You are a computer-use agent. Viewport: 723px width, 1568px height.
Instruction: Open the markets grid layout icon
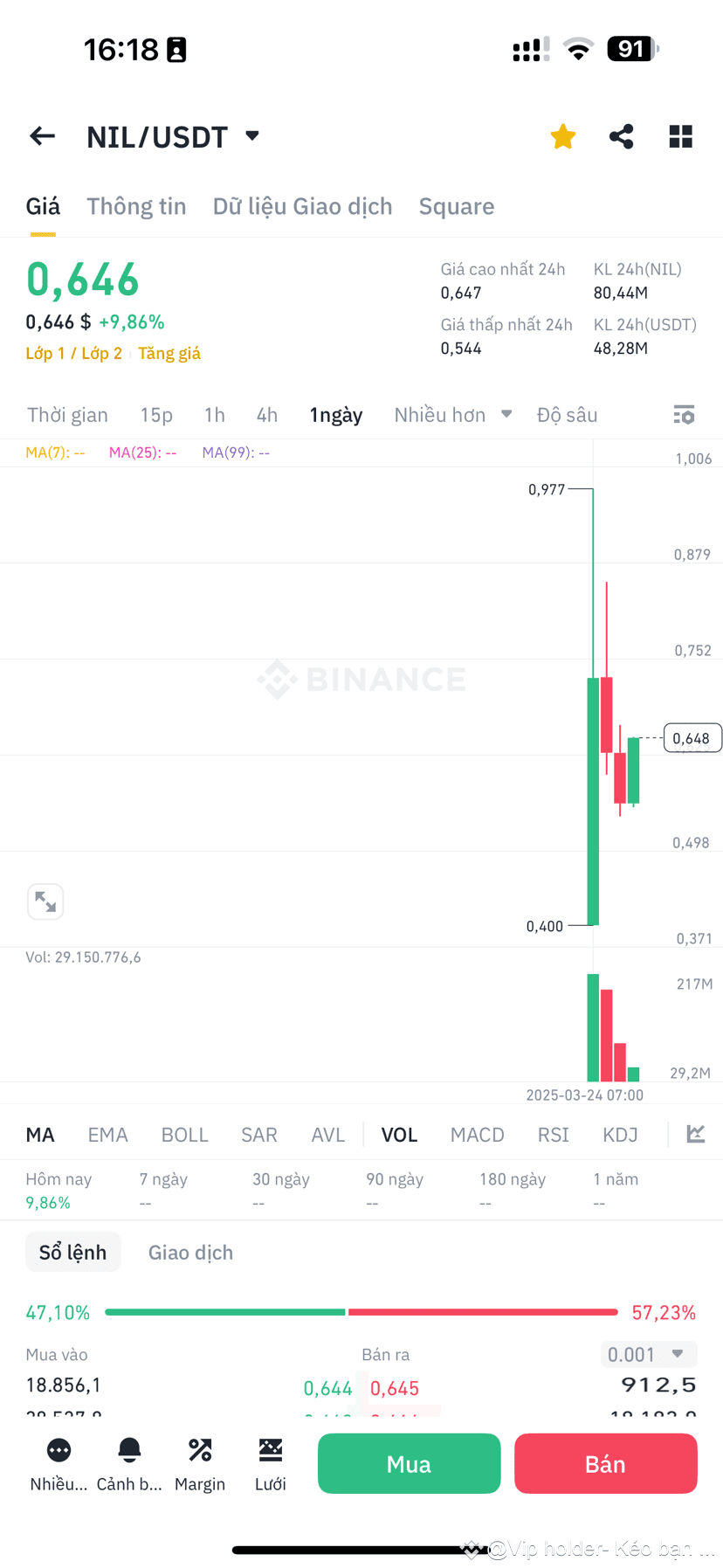tap(680, 136)
